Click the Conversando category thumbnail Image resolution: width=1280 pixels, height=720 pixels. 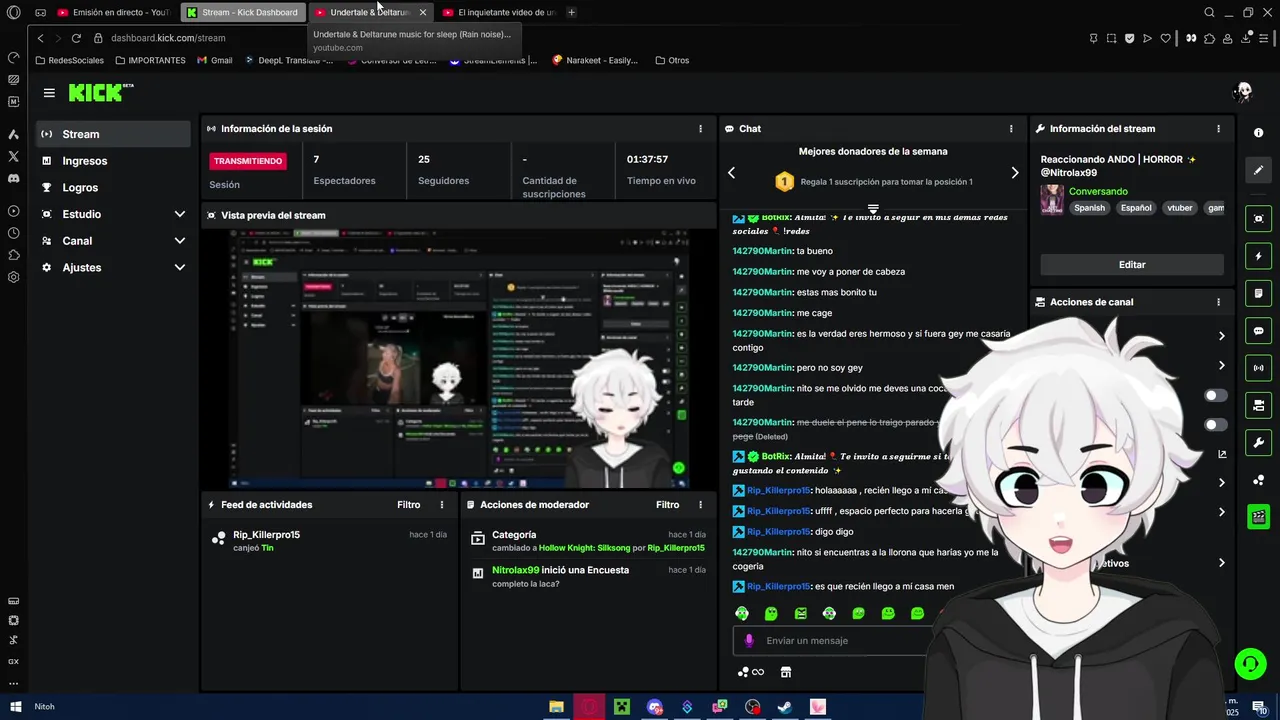pos(1052,200)
